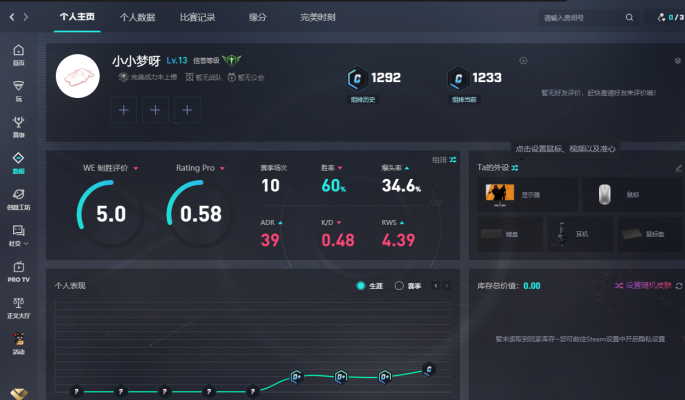This screenshot has height=400, width=685.
Task: Click the green winged reputation badge
Action: [232, 59]
